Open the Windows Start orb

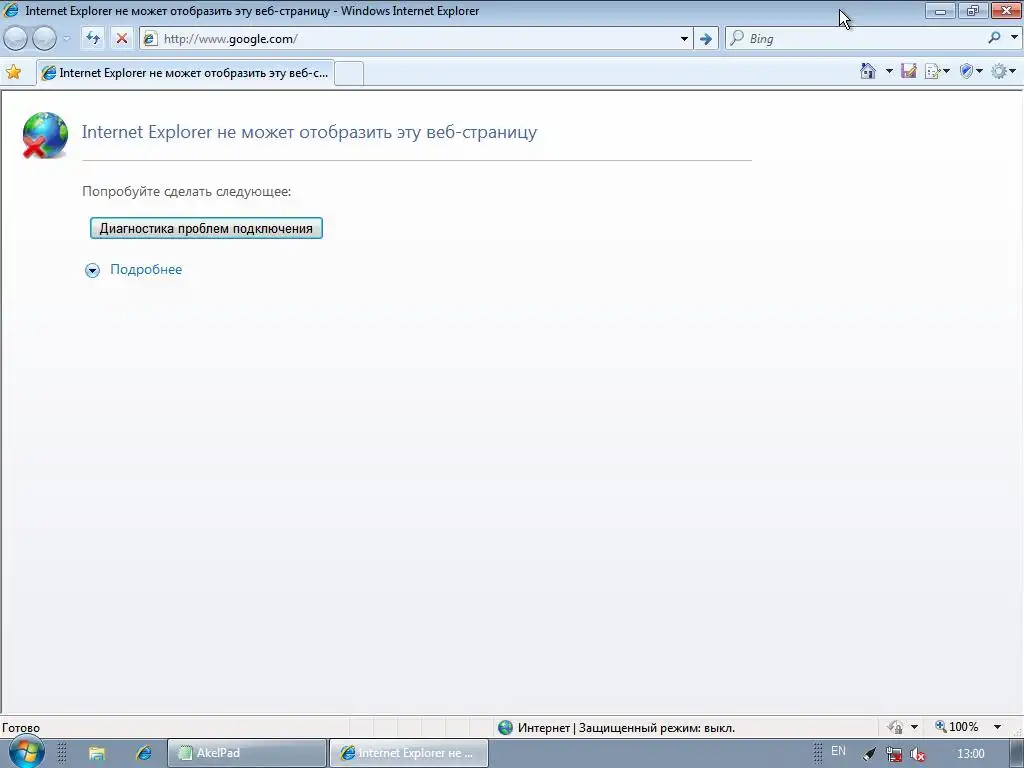pyautogui.click(x=26, y=752)
